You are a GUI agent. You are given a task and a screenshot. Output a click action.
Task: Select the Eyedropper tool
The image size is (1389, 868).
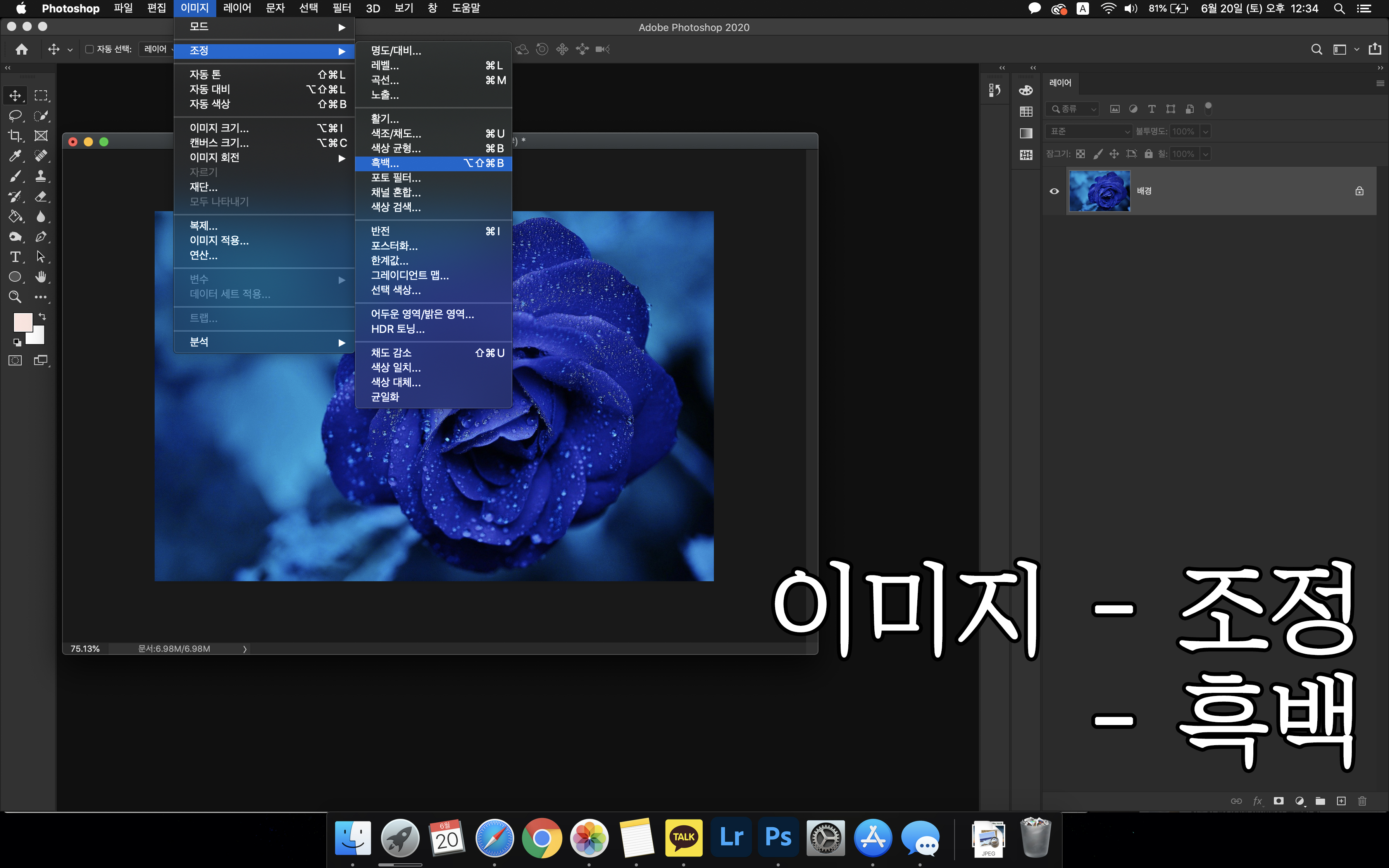[x=15, y=156]
